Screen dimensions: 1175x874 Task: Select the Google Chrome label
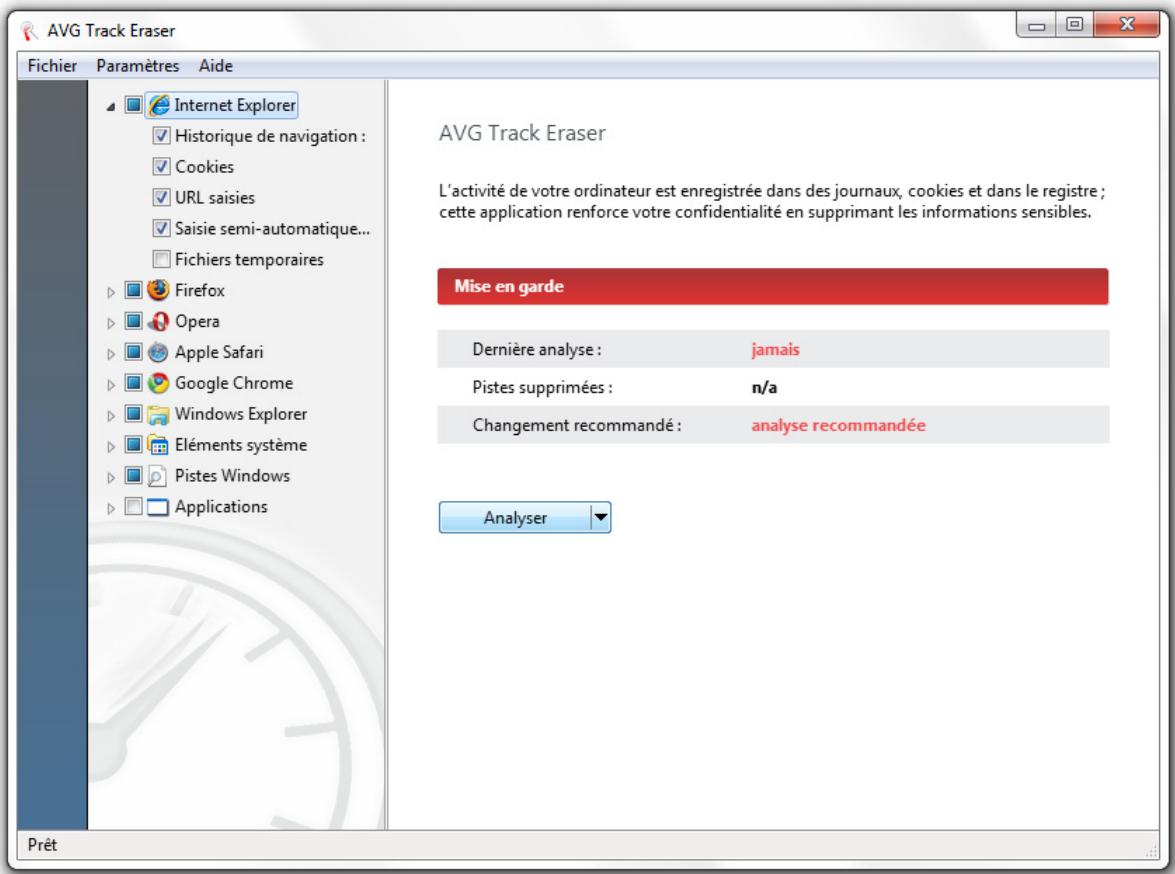click(234, 383)
